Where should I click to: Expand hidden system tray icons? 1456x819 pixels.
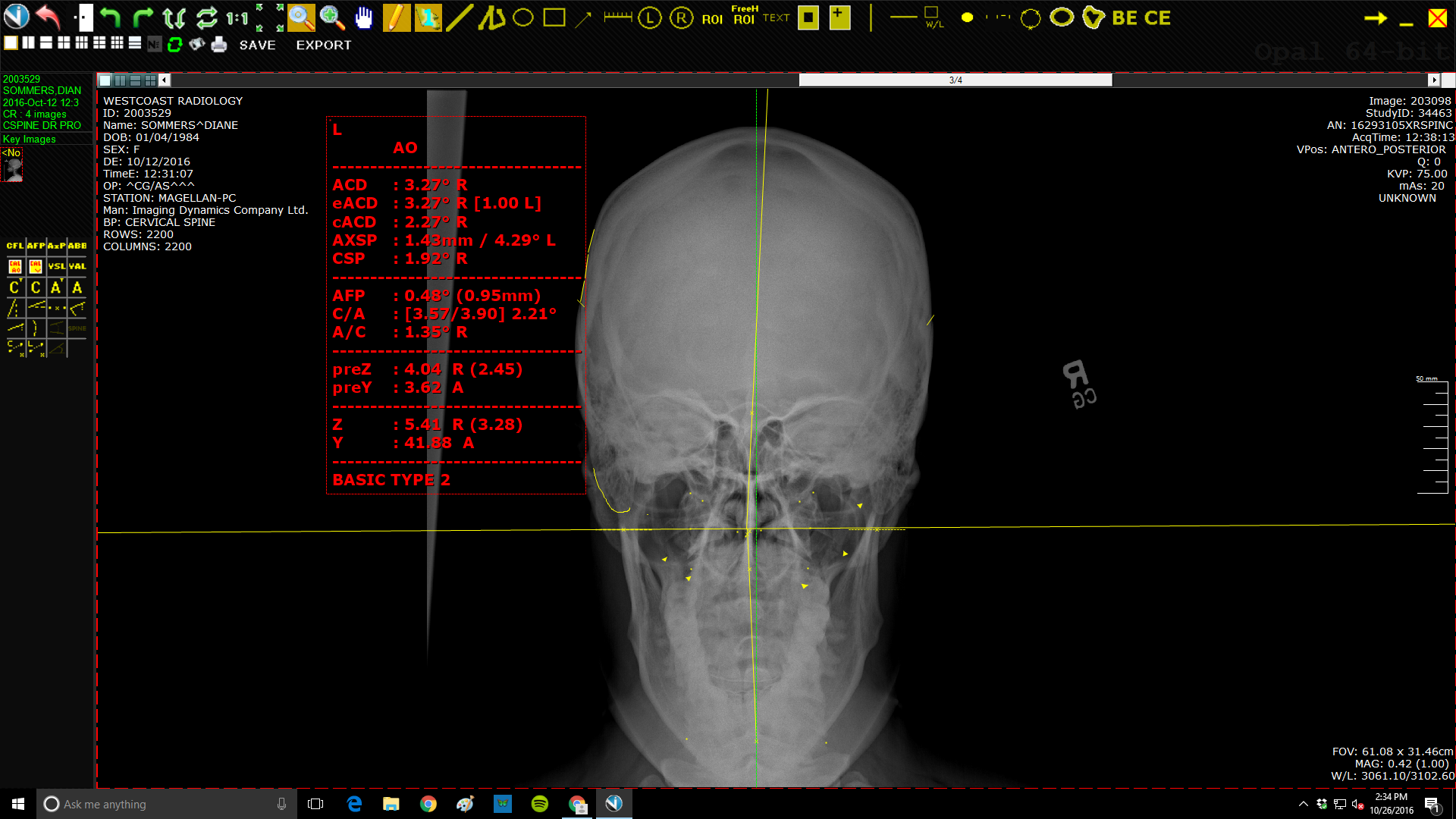point(1303,804)
